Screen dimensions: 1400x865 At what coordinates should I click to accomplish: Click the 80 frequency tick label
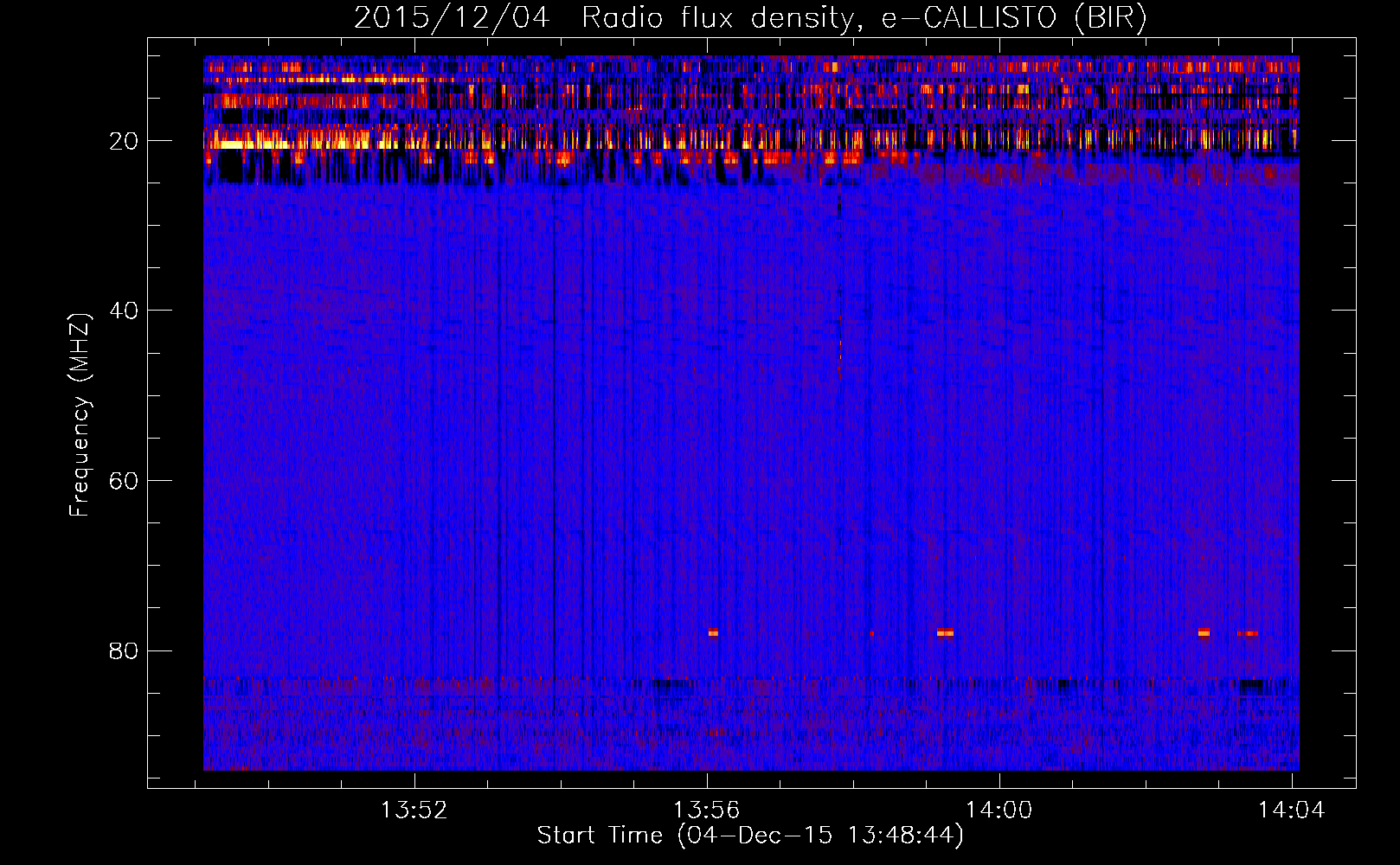[x=125, y=650]
